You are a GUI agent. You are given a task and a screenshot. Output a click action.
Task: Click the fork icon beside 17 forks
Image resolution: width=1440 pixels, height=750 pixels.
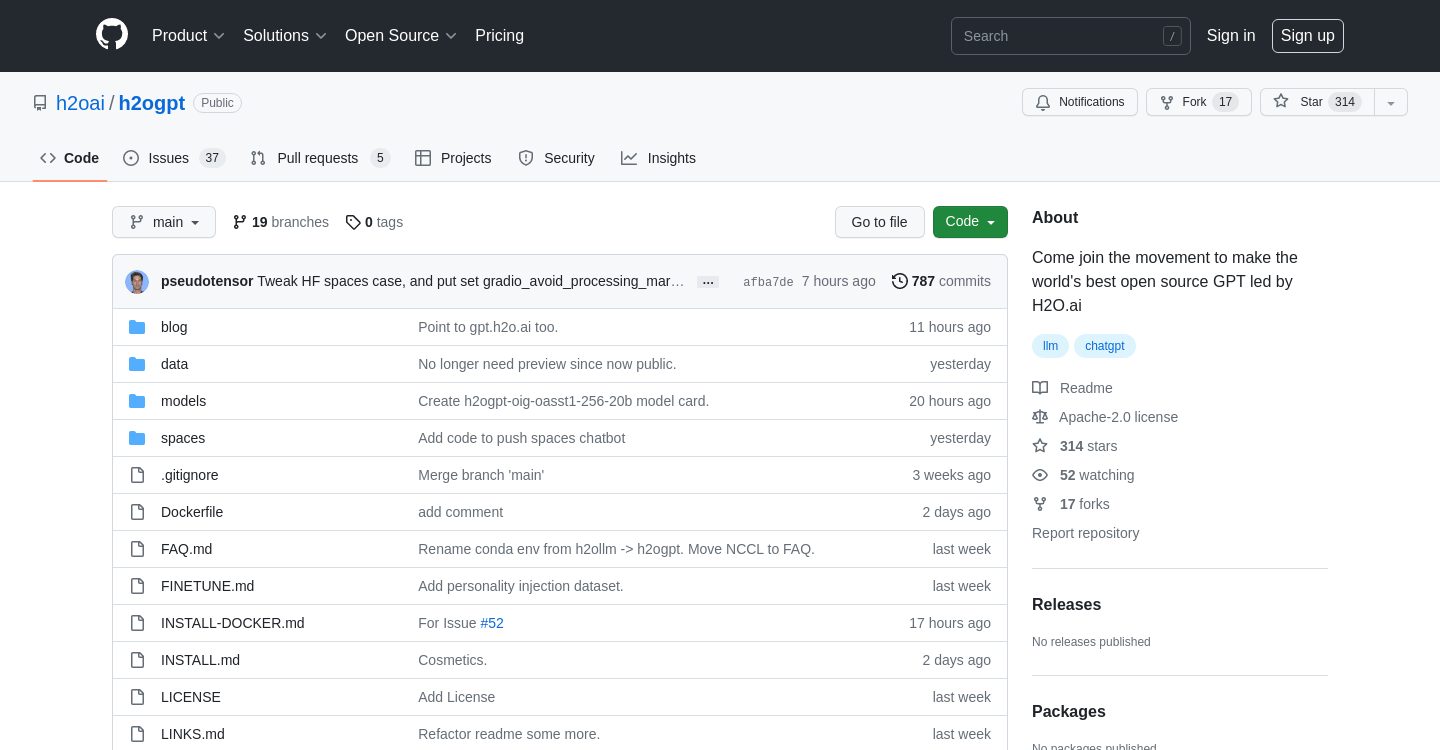pos(1040,504)
